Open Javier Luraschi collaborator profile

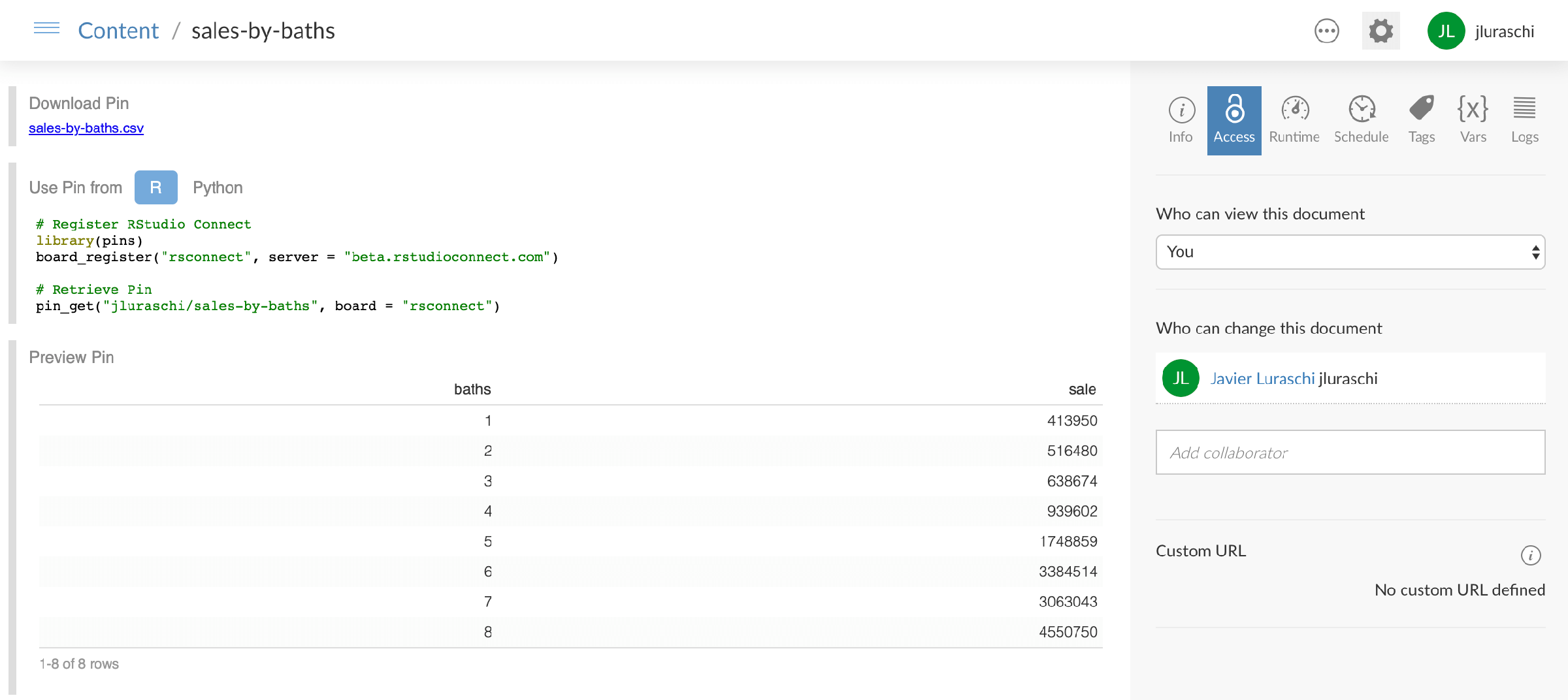pos(1262,378)
